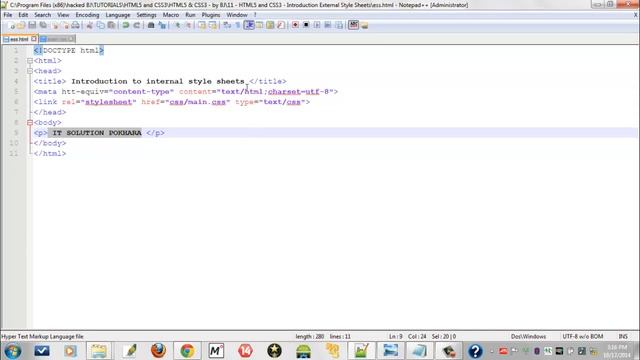Image resolution: width=640 pixels, height=360 pixels.
Task: Open the Macro menu
Action: [x=171, y=15]
